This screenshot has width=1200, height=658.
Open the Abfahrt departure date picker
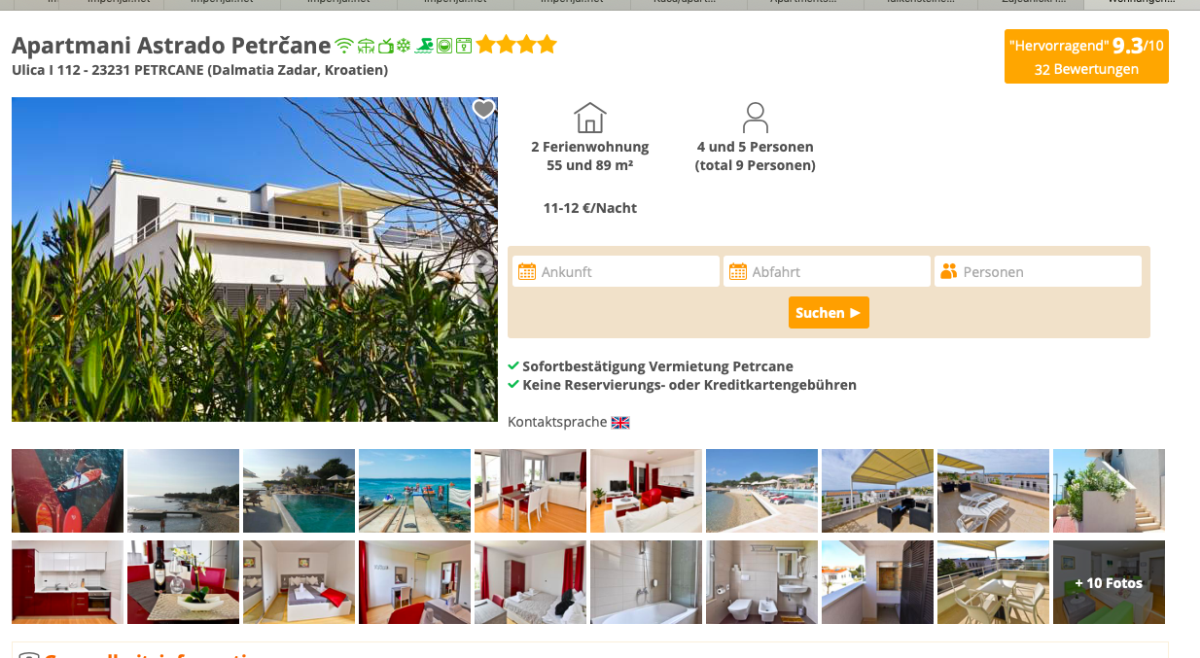click(x=827, y=271)
